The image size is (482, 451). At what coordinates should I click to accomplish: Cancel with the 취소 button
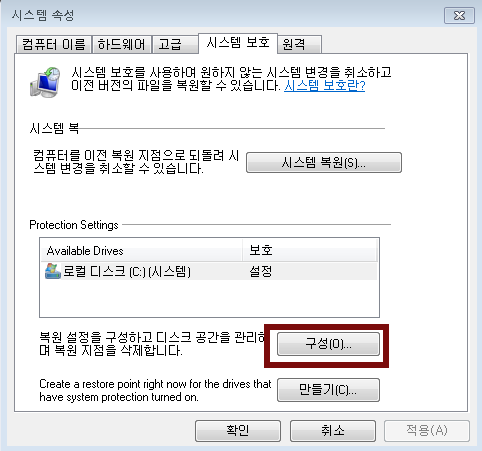click(x=333, y=431)
